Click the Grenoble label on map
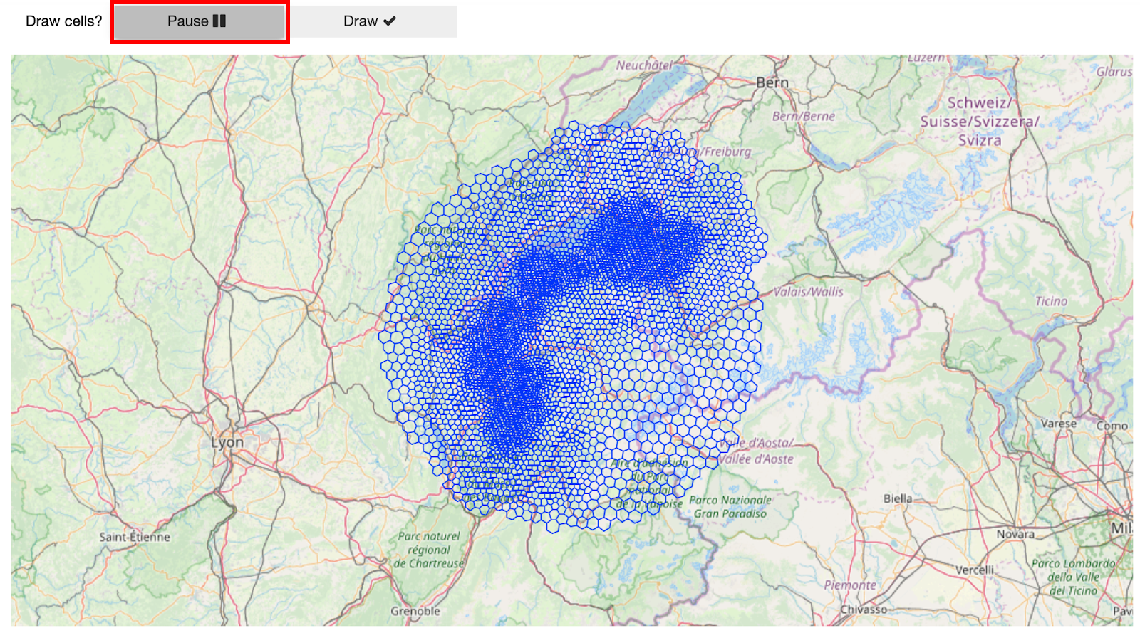Viewport: 1141px width, 634px height. [416, 611]
